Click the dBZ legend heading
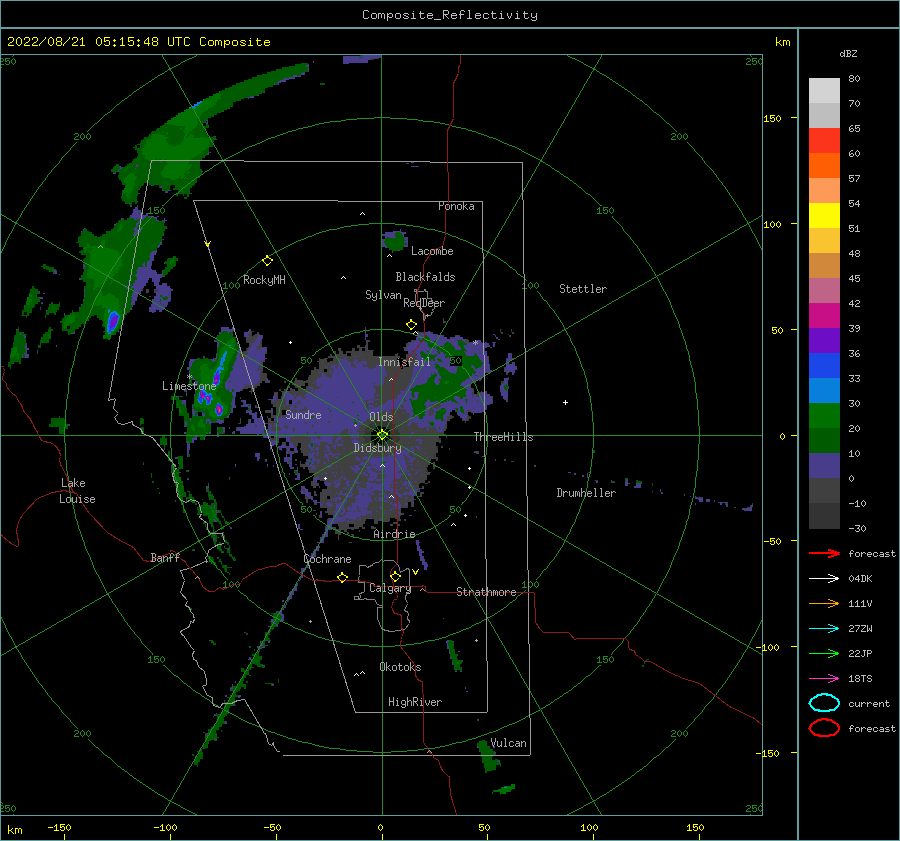This screenshot has height=841, width=900. pos(848,53)
